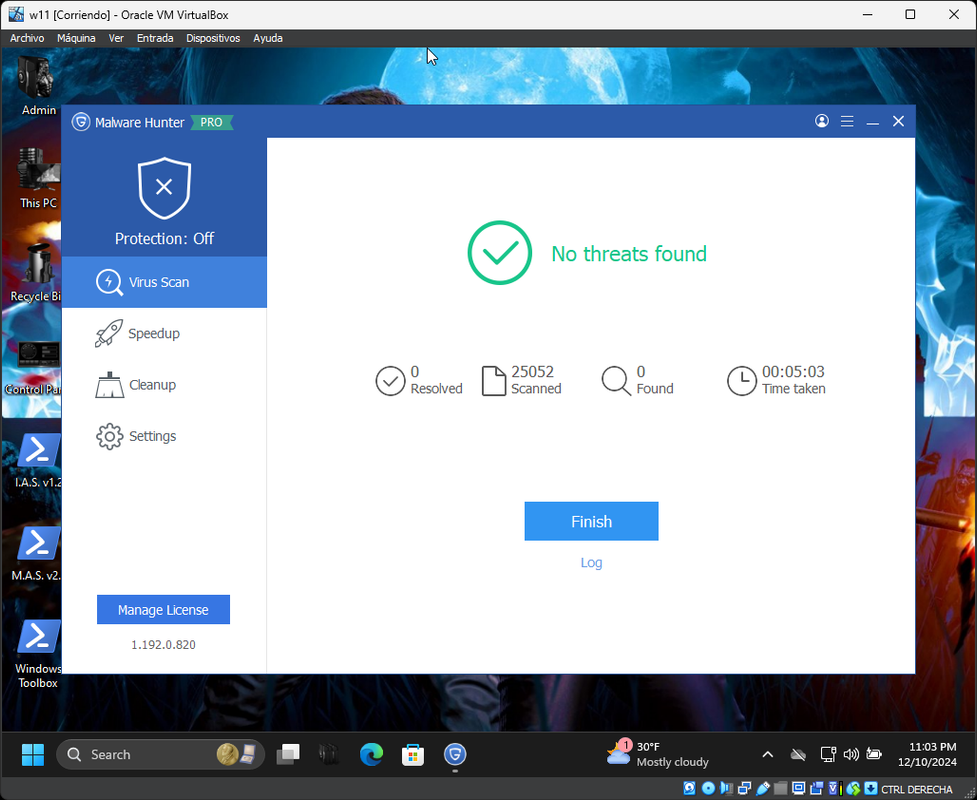Click the version number 1.192.0.820
This screenshot has width=977, height=800.
point(163,645)
